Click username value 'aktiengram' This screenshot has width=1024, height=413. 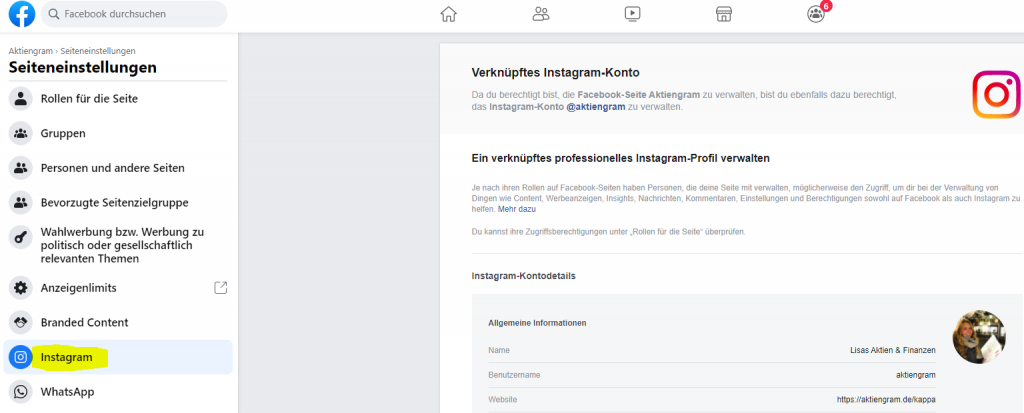point(916,374)
